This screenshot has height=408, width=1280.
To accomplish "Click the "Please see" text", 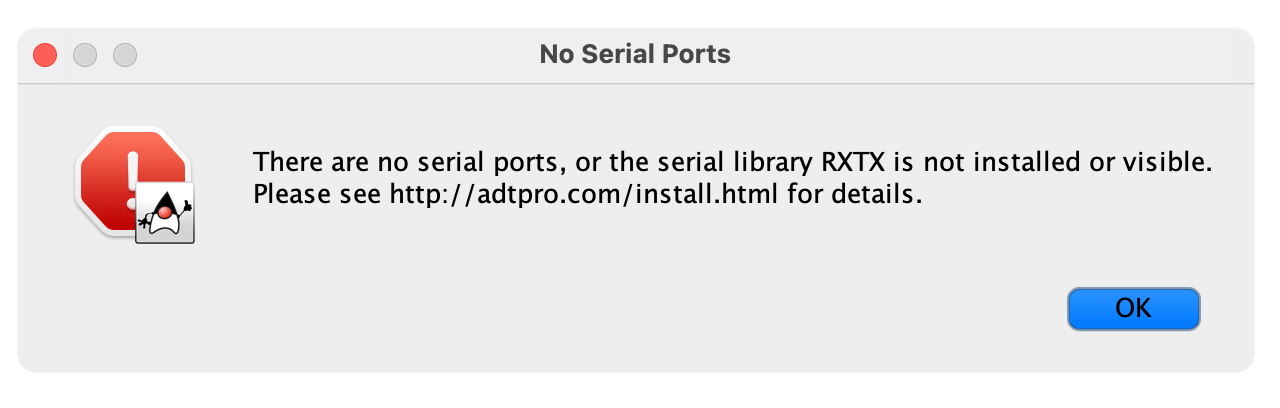I will (318, 195).
